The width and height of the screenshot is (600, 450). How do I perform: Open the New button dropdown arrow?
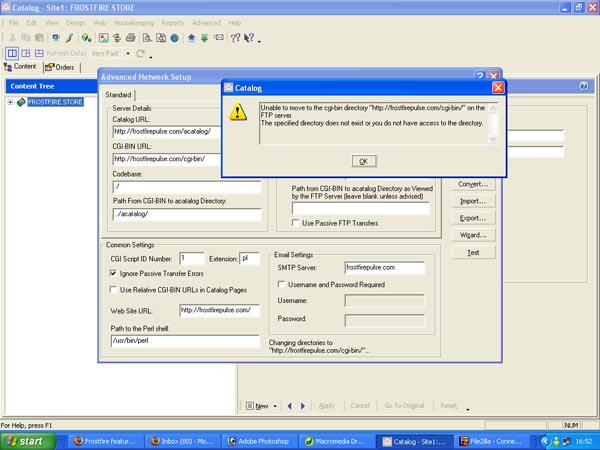pos(275,406)
